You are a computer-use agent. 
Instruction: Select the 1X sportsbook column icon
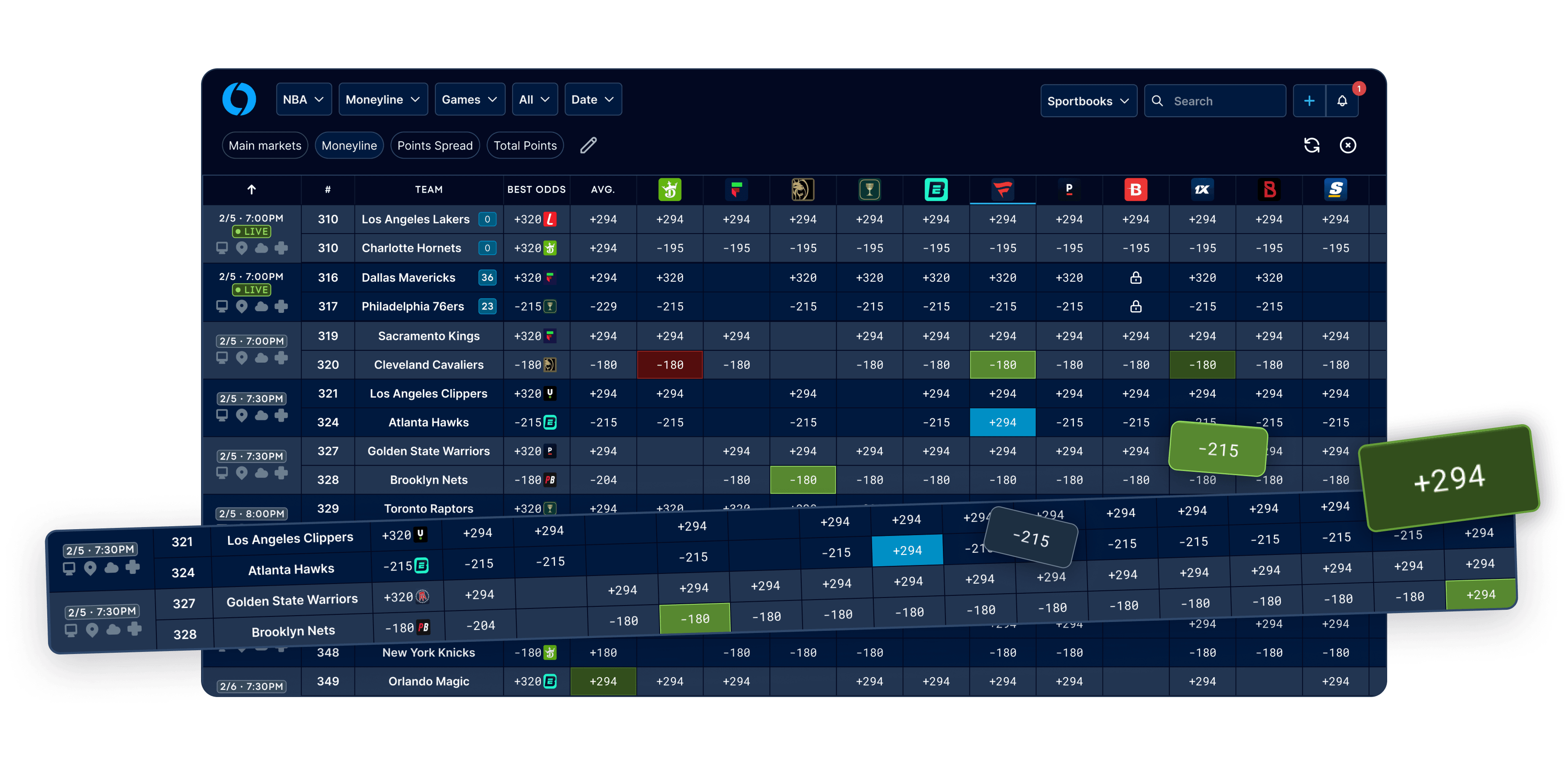click(x=1202, y=189)
